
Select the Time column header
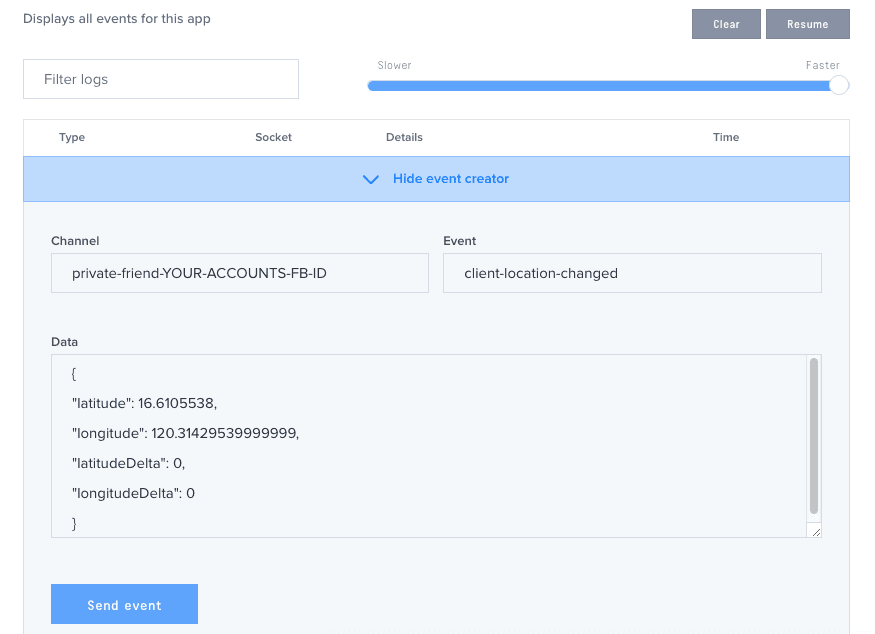[x=725, y=137]
